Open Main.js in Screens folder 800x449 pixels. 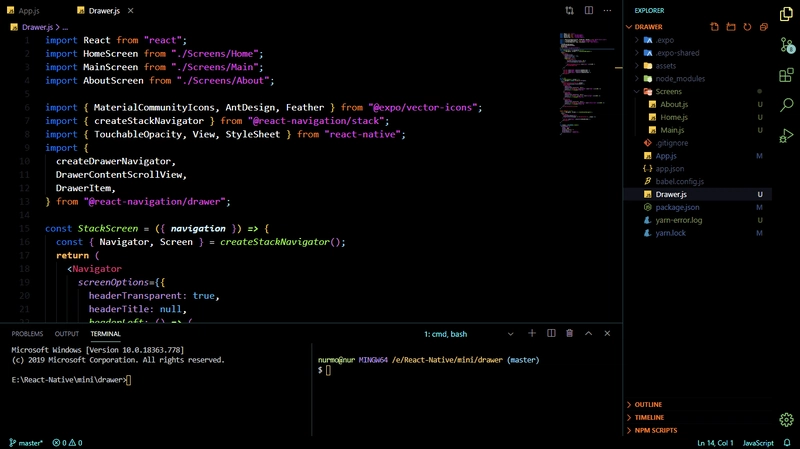(x=672, y=130)
